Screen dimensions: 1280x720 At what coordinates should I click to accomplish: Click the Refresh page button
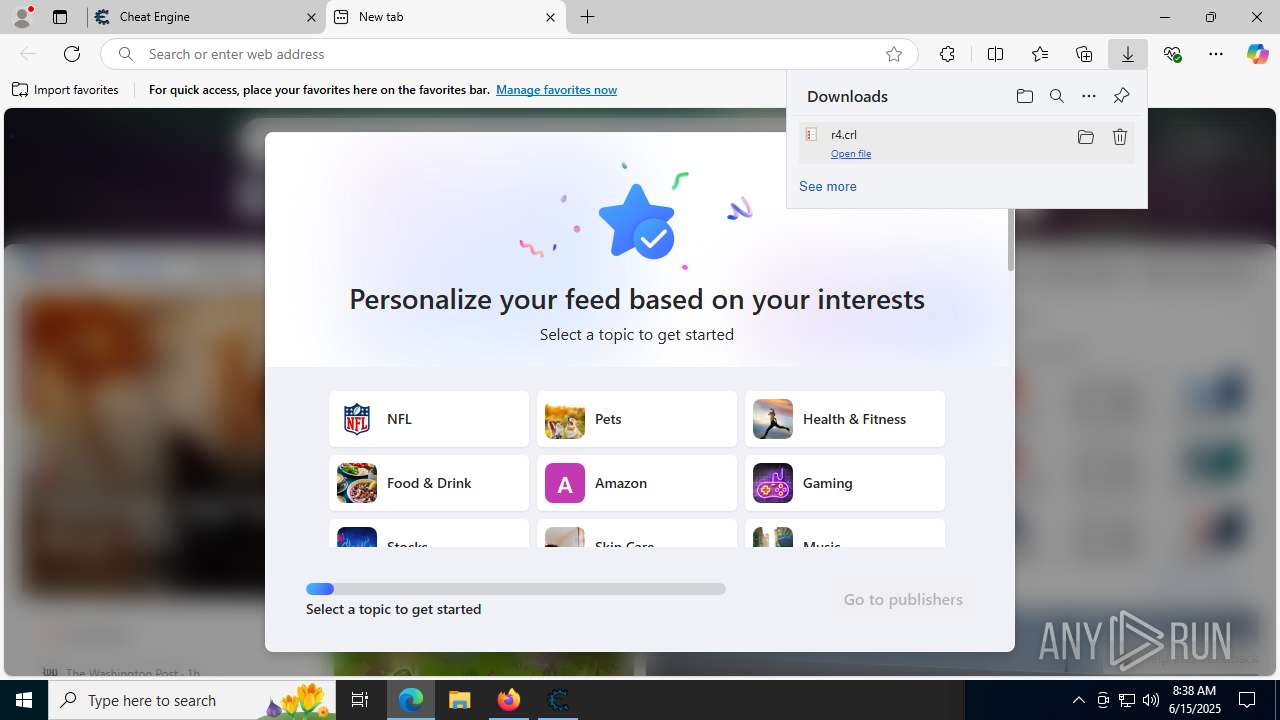(x=72, y=54)
